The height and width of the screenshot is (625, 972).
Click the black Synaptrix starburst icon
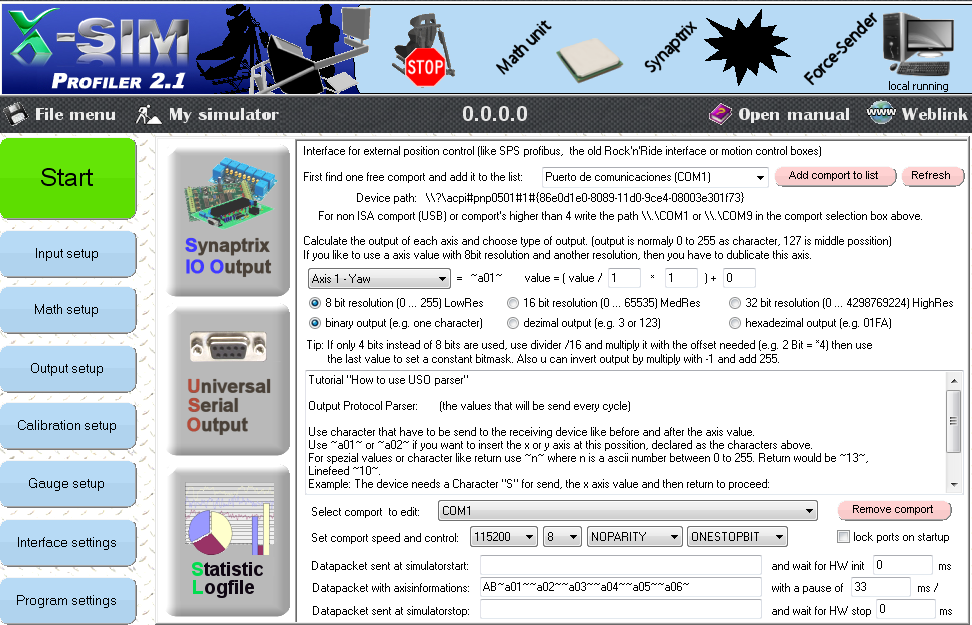pos(746,48)
